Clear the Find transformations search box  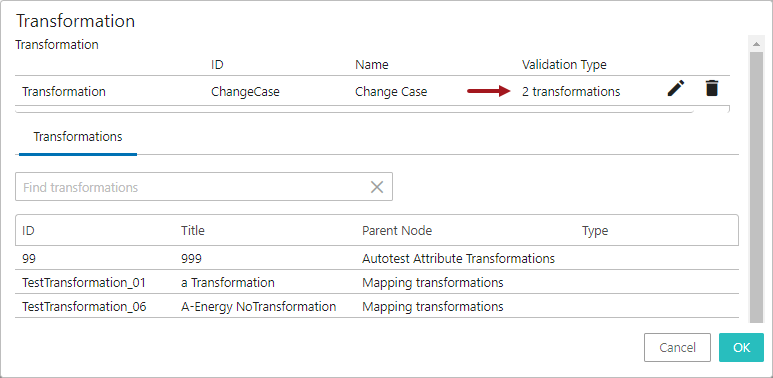click(x=377, y=187)
